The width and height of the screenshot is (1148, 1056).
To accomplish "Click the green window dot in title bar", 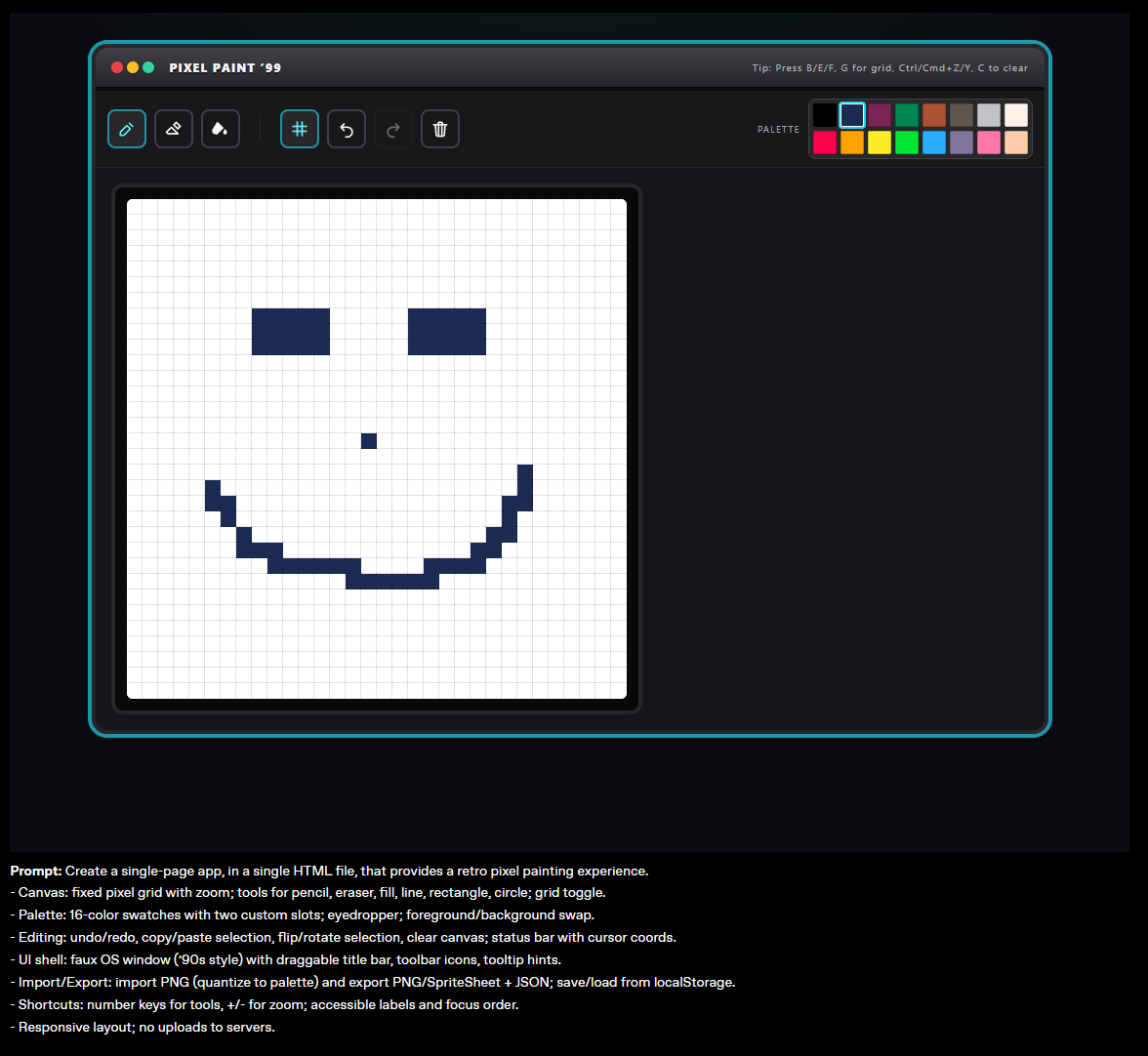I will (148, 67).
